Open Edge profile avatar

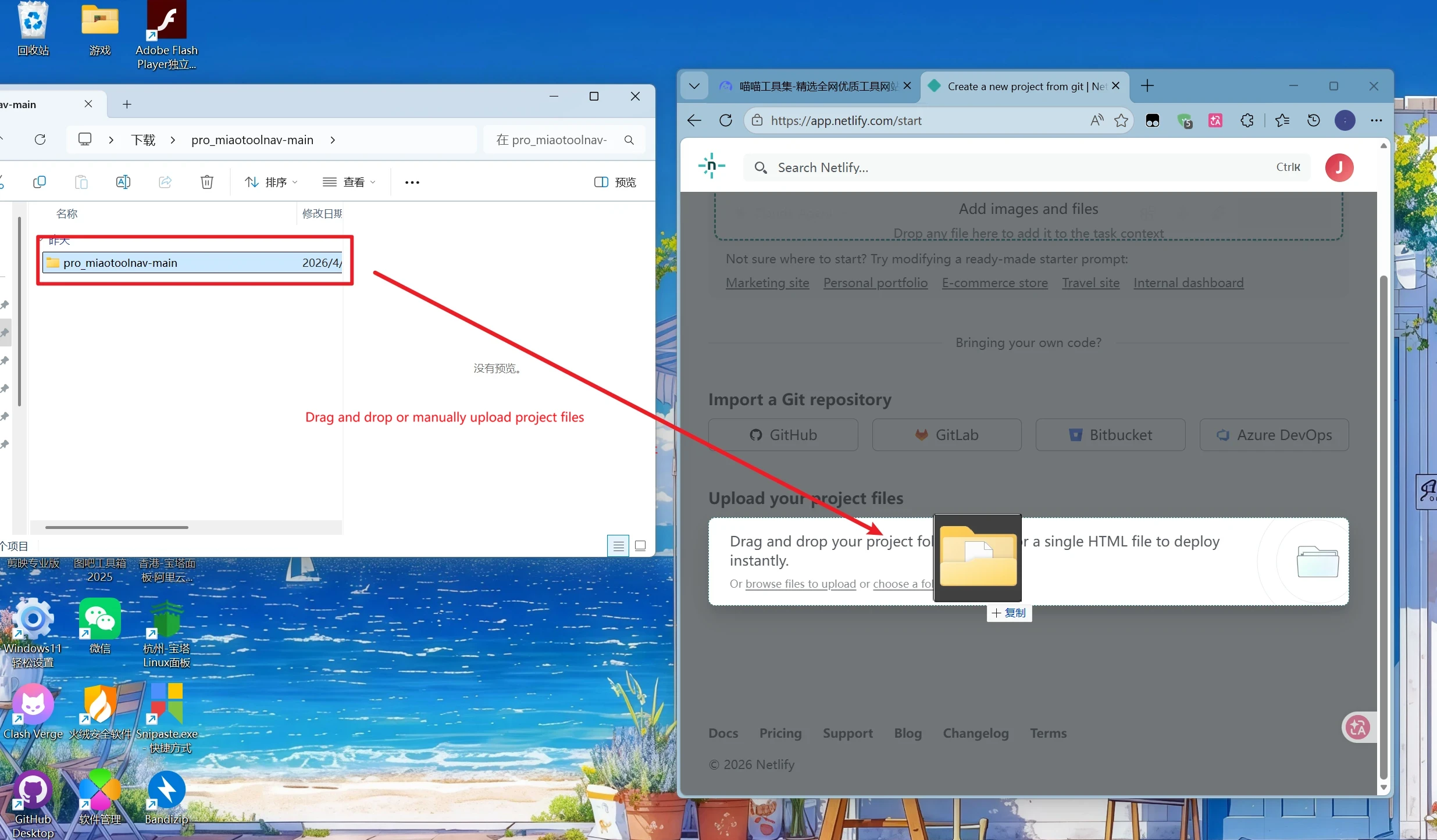click(1345, 120)
